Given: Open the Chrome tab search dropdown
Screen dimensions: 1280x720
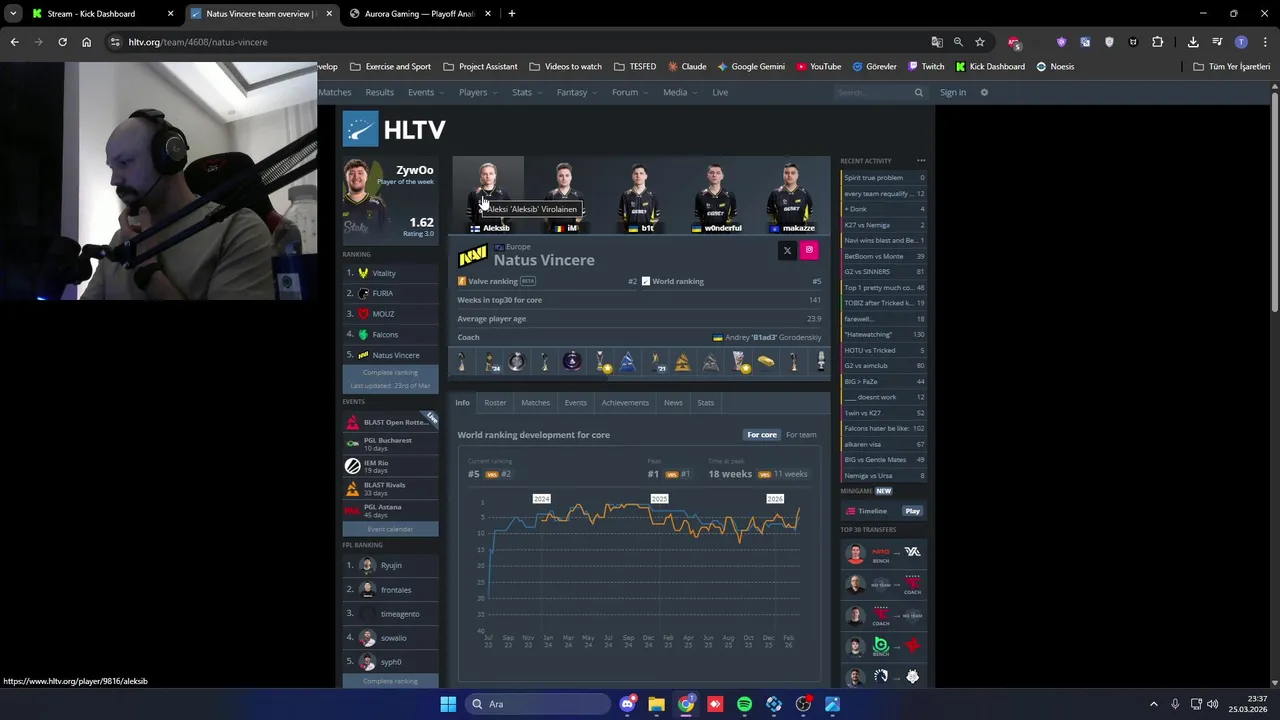Looking at the screenshot, I should tap(13, 14).
